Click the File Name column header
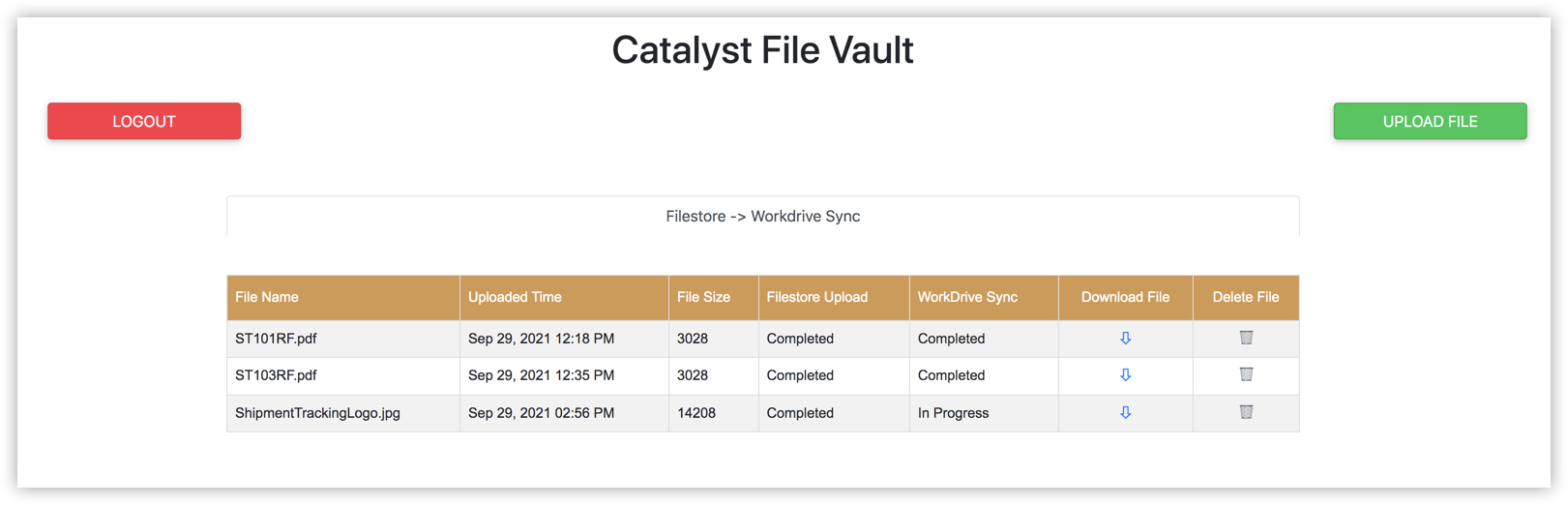The height and width of the screenshot is (505, 1568). pos(267,297)
